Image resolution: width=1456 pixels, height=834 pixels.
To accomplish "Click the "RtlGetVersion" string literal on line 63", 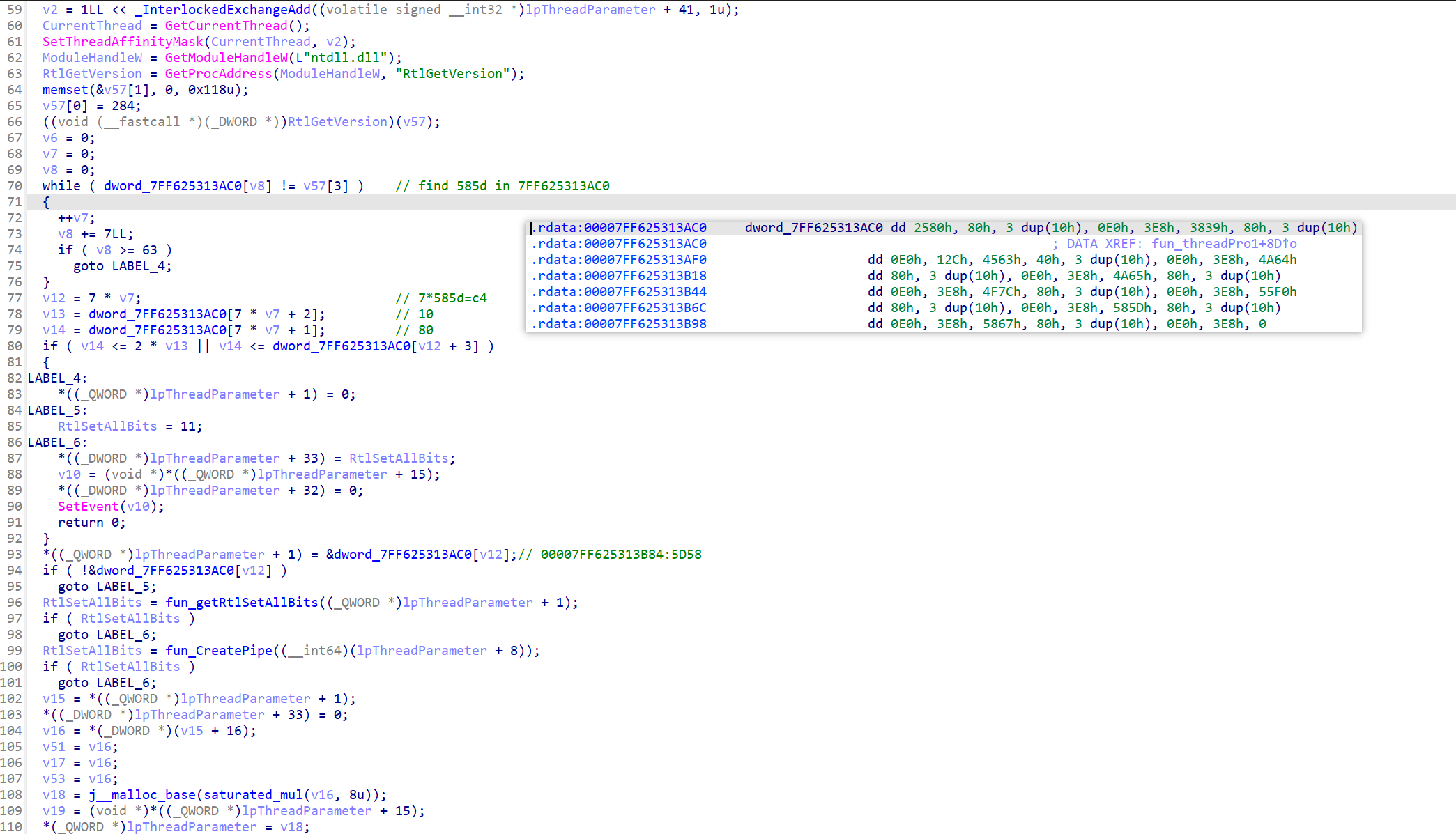I will click(452, 74).
